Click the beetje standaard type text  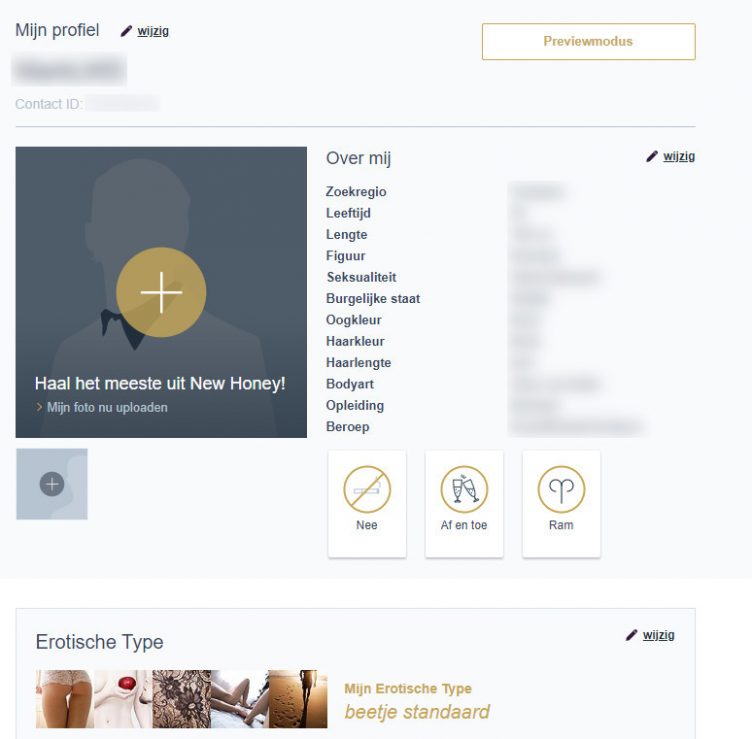[x=417, y=712]
